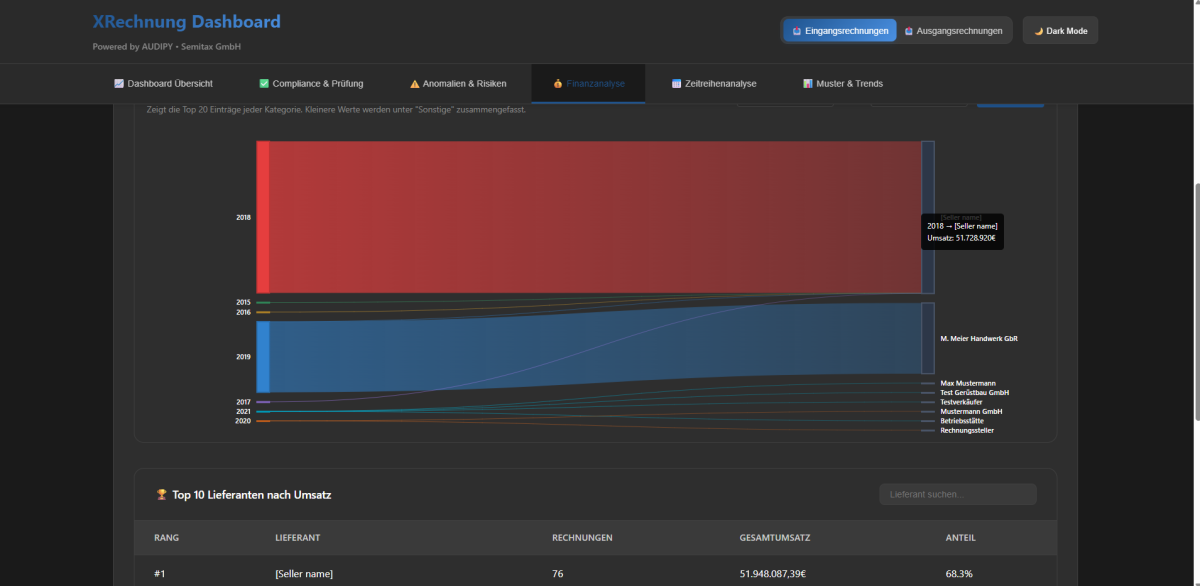Sort table by Gesamtumsatz column header
This screenshot has height=586, width=1200.
(x=775, y=538)
